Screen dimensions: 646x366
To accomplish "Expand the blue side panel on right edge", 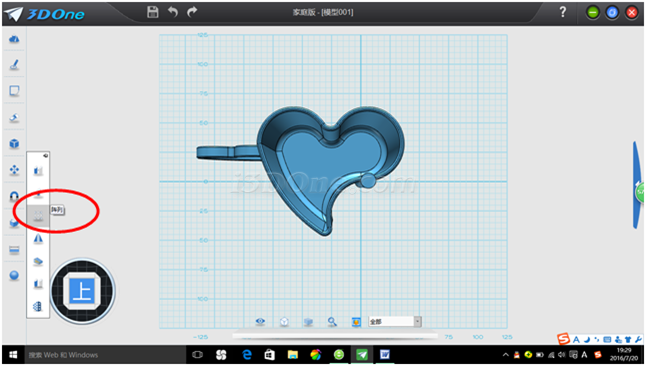I will click(x=638, y=185).
